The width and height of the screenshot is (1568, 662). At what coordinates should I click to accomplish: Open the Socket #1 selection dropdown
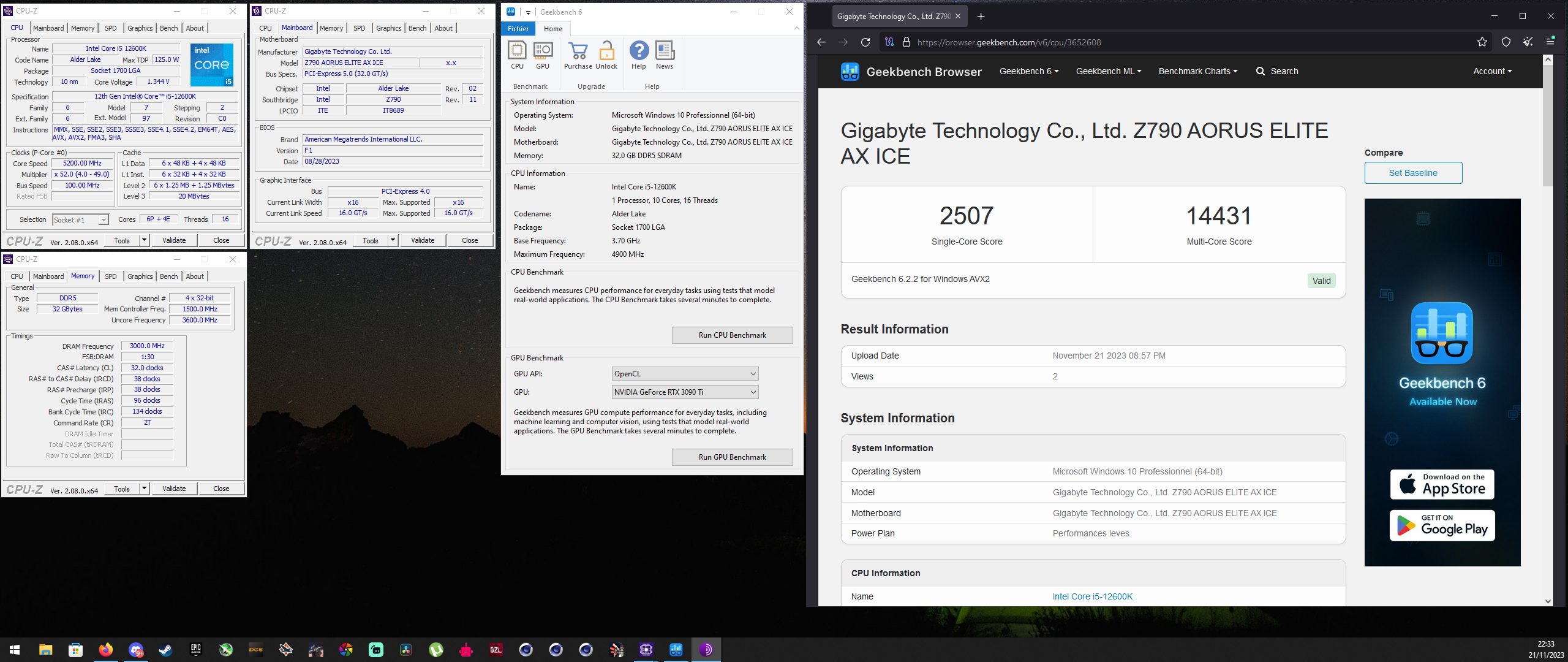80,220
